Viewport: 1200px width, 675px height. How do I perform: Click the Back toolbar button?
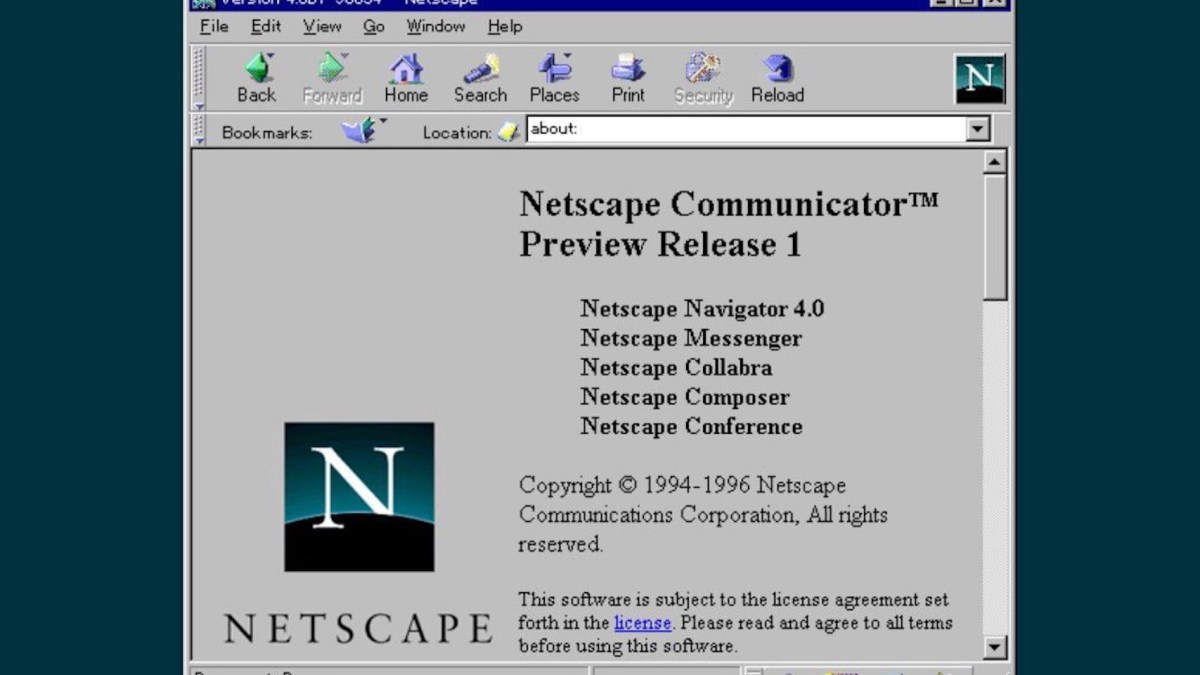pyautogui.click(x=256, y=79)
